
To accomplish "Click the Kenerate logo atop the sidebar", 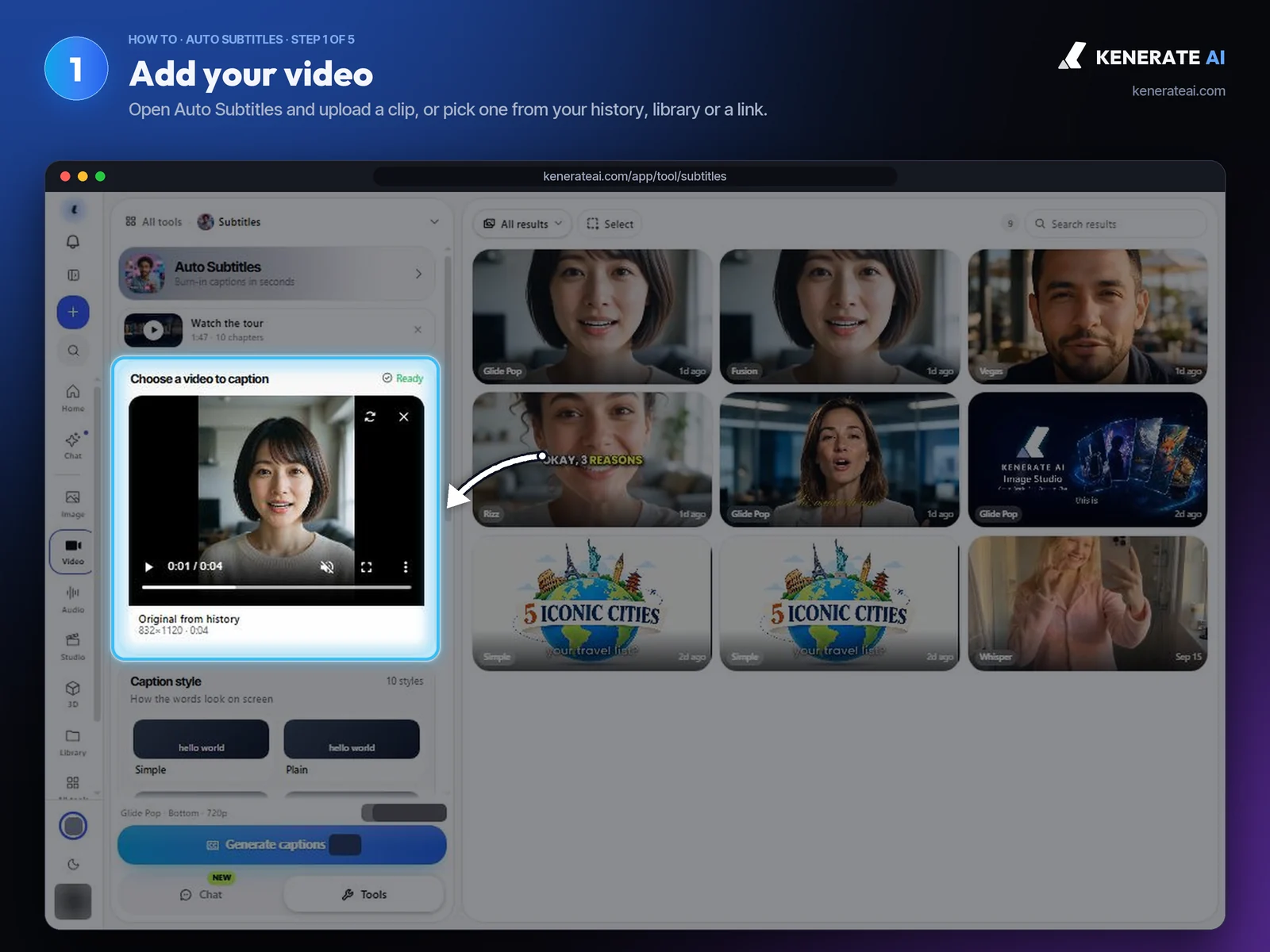I will tap(74, 210).
